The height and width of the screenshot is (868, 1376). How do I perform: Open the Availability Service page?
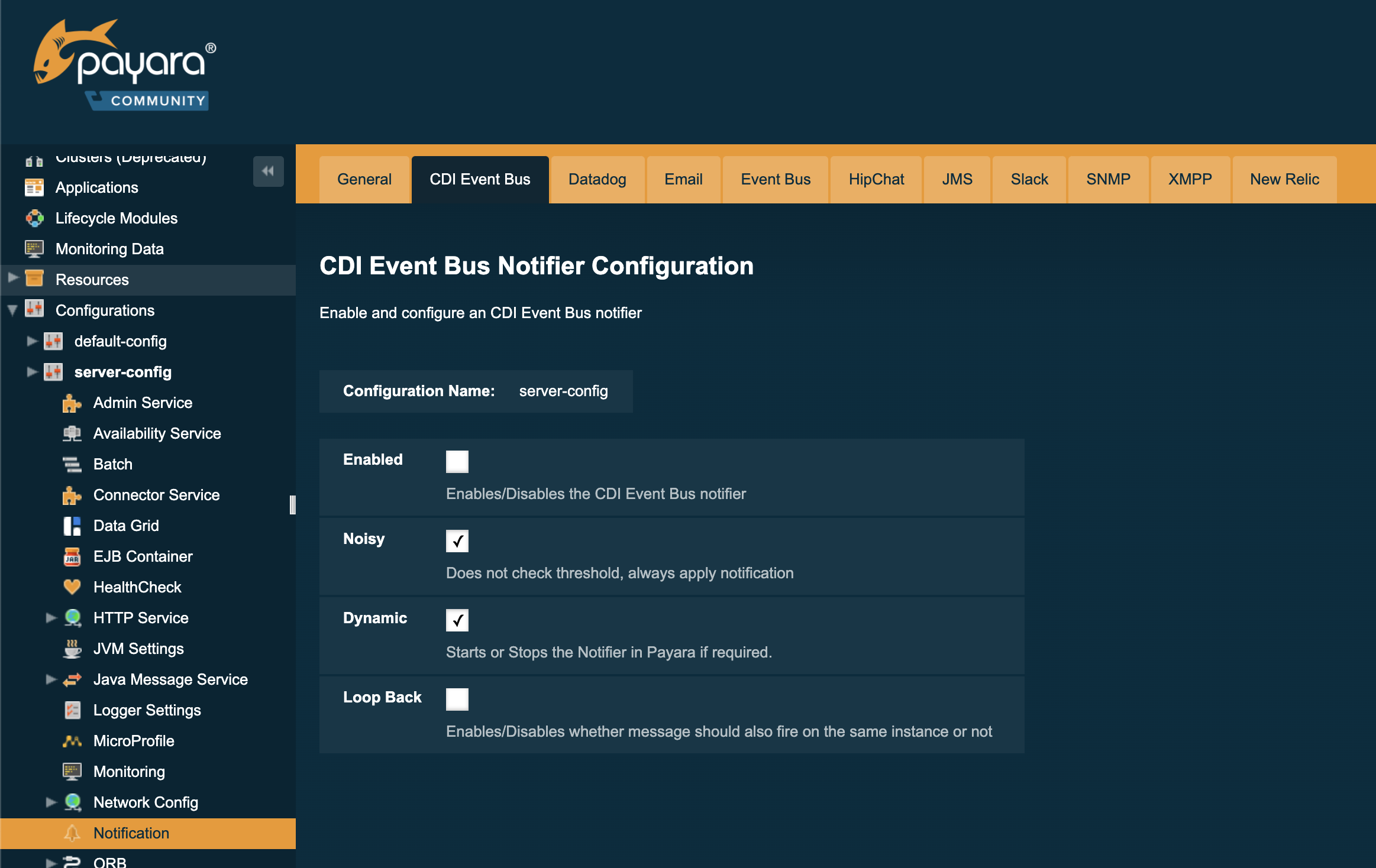(157, 433)
